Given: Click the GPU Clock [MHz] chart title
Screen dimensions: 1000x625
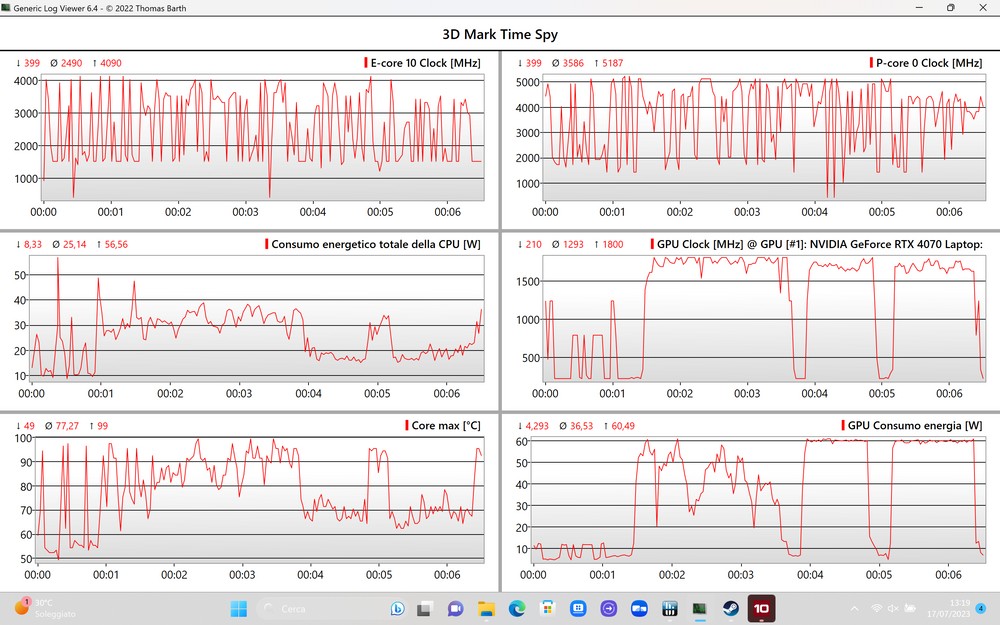Looking at the screenshot, I should (820, 244).
